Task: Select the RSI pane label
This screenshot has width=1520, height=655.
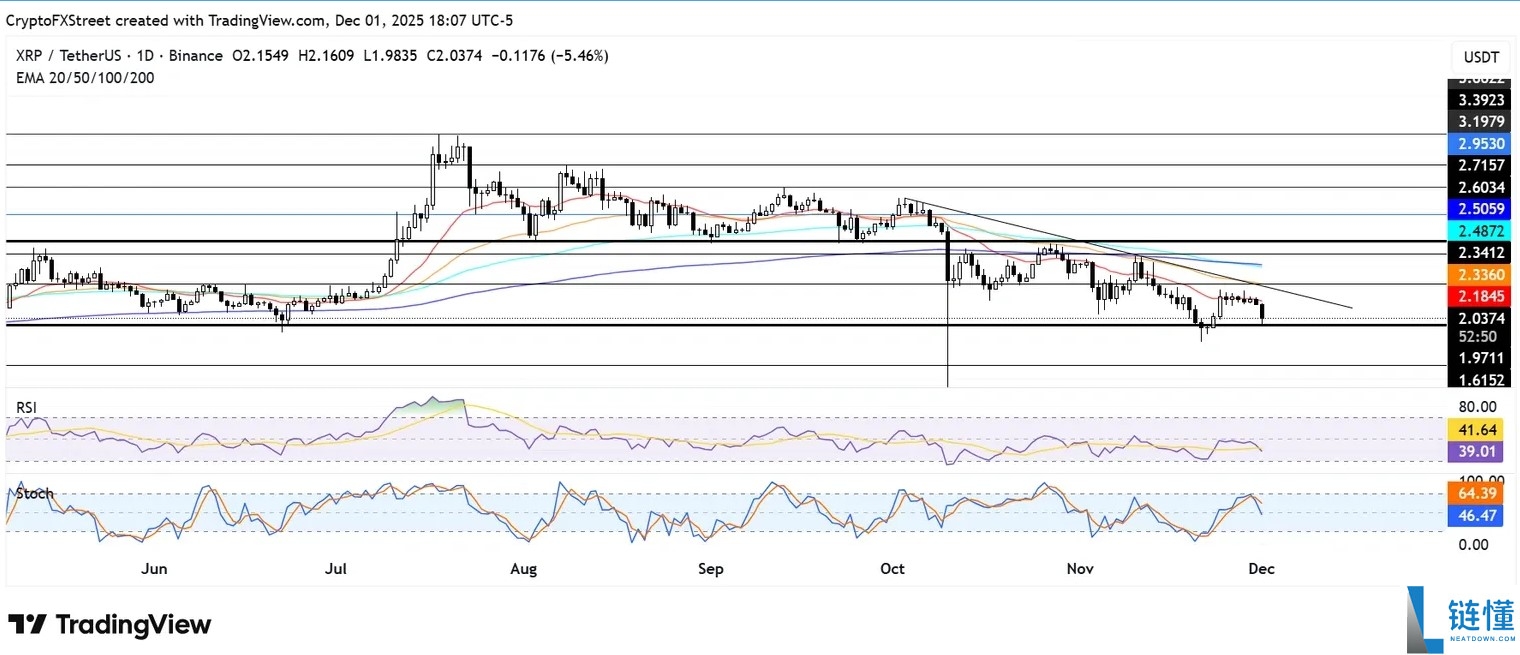Action: [26, 407]
